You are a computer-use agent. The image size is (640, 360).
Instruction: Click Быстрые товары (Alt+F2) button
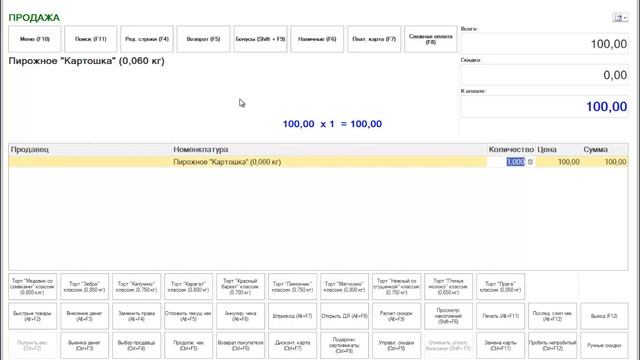33,316
